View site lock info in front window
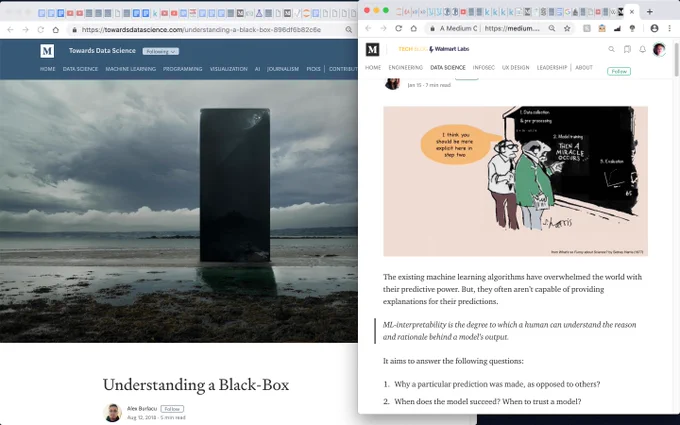This screenshot has width=680, height=425. click(x=432, y=29)
